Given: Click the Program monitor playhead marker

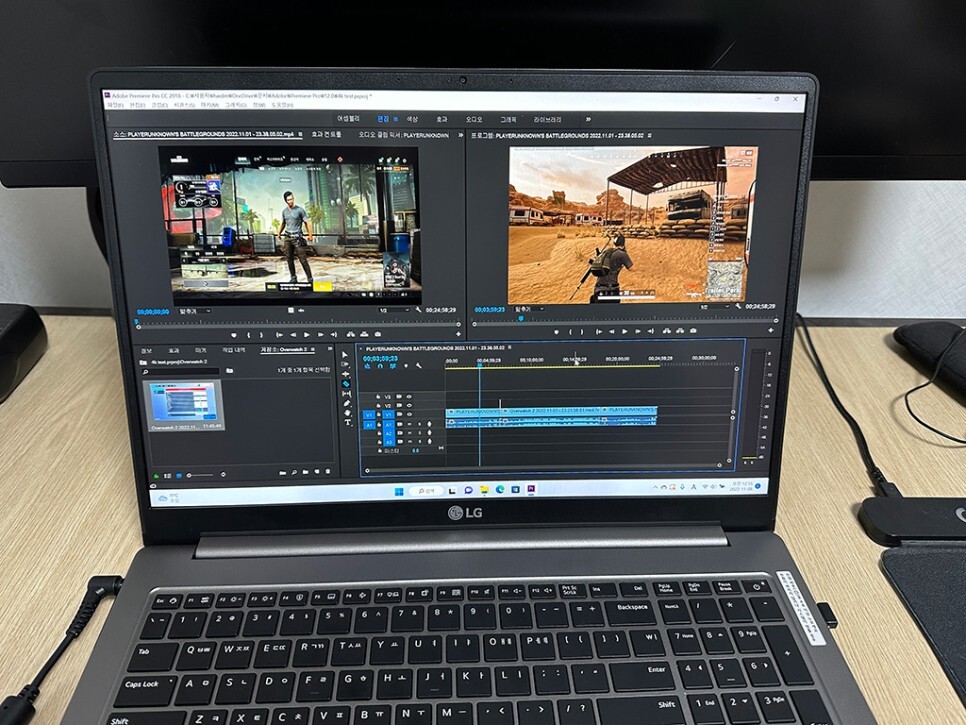Looking at the screenshot, I should click(521, 319).
